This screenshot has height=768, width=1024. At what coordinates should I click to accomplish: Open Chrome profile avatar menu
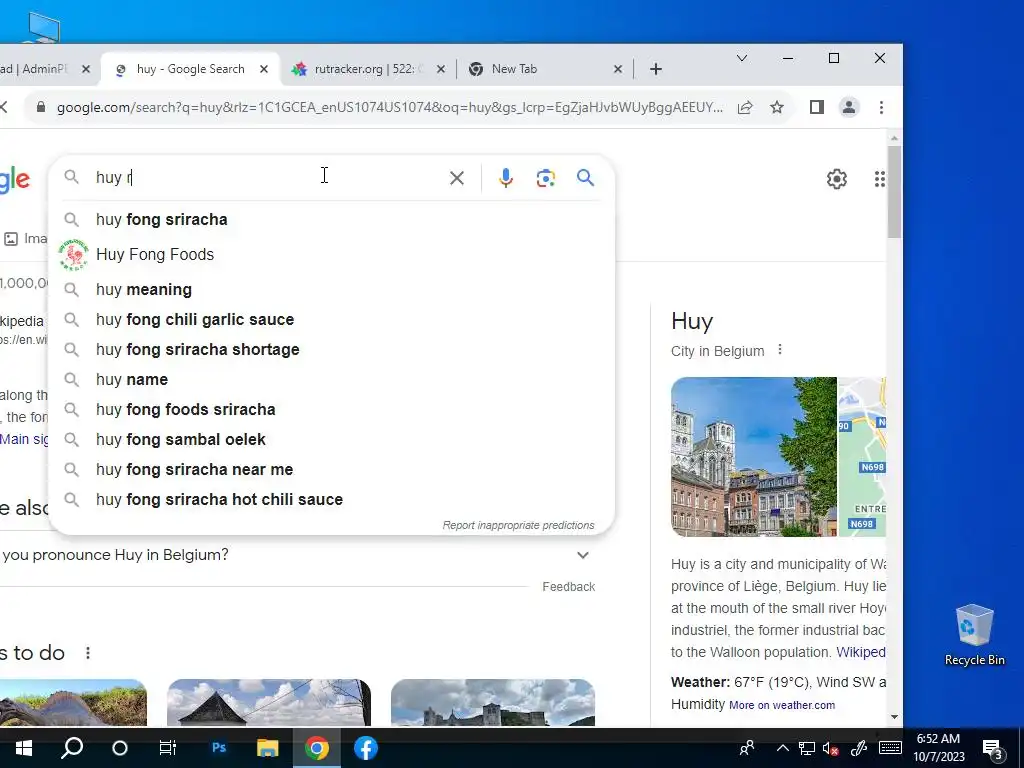pos(848,107)
